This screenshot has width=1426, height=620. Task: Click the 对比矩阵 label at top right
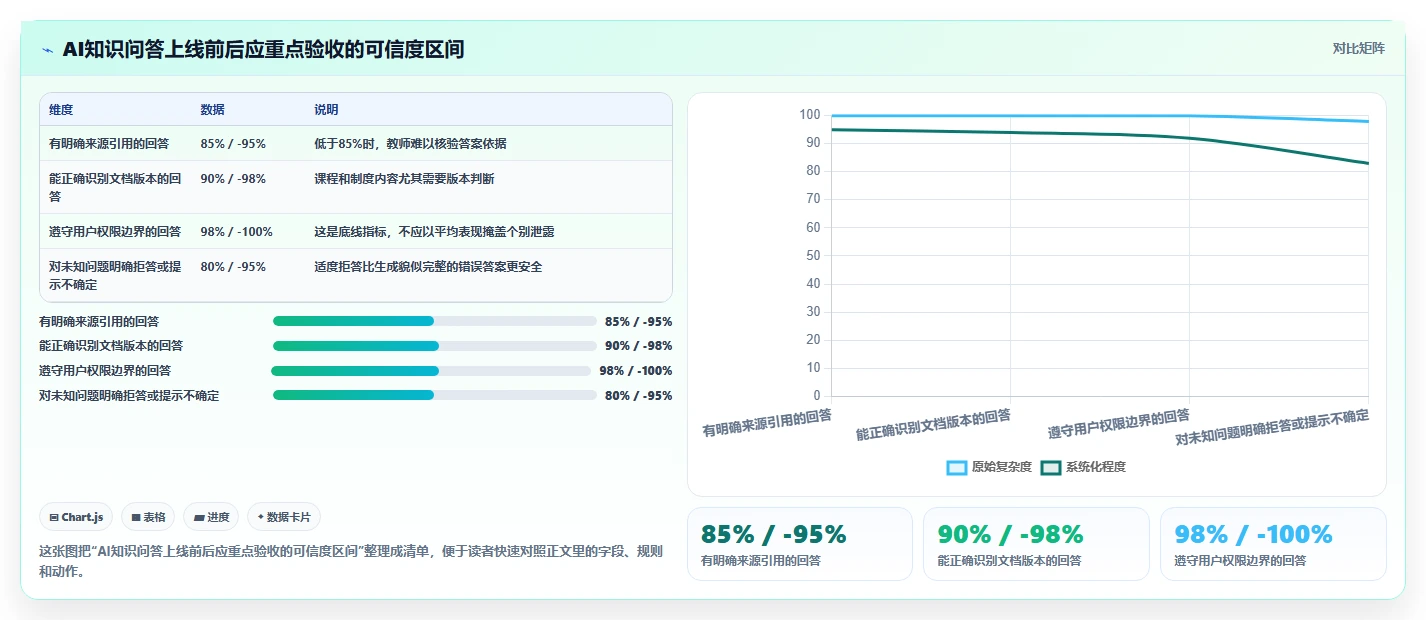pos(1358,48)
